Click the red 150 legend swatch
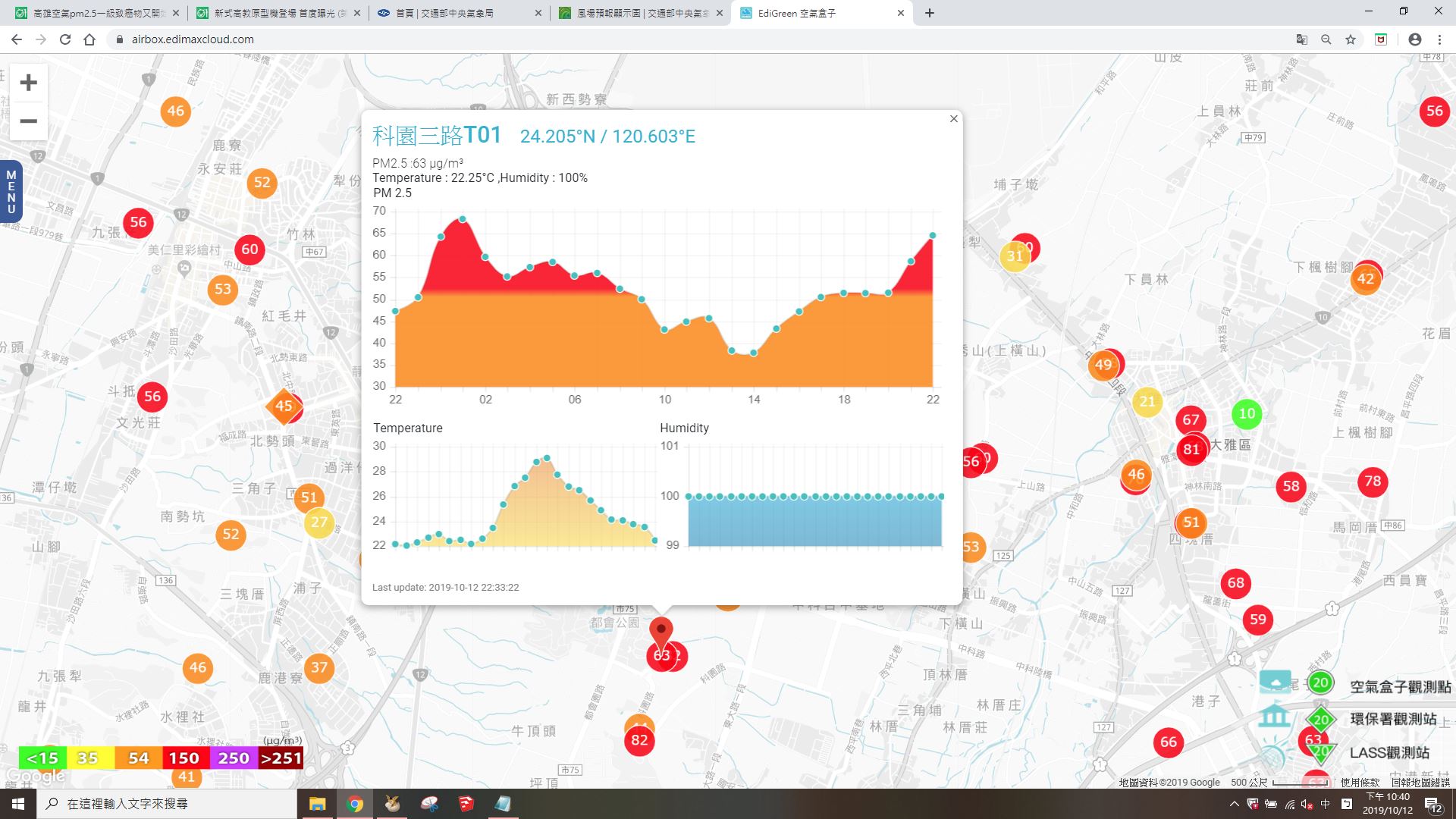 (x=184, y=758)
